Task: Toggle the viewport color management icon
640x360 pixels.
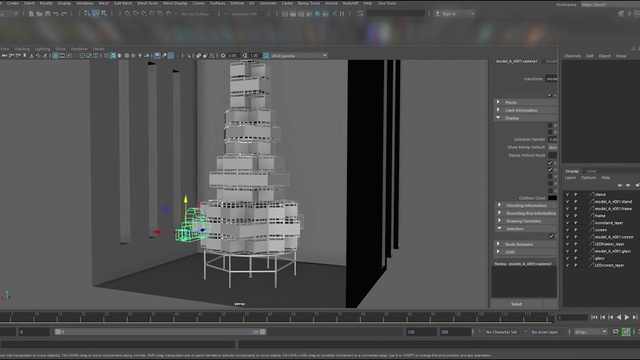Action: (x=266, y=56)
